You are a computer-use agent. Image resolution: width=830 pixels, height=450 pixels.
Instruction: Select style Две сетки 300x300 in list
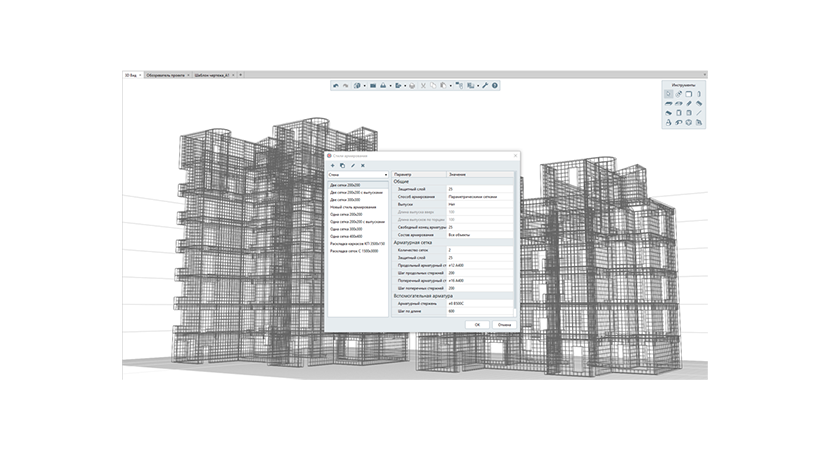pyautogui.click(x=345, y=200)
